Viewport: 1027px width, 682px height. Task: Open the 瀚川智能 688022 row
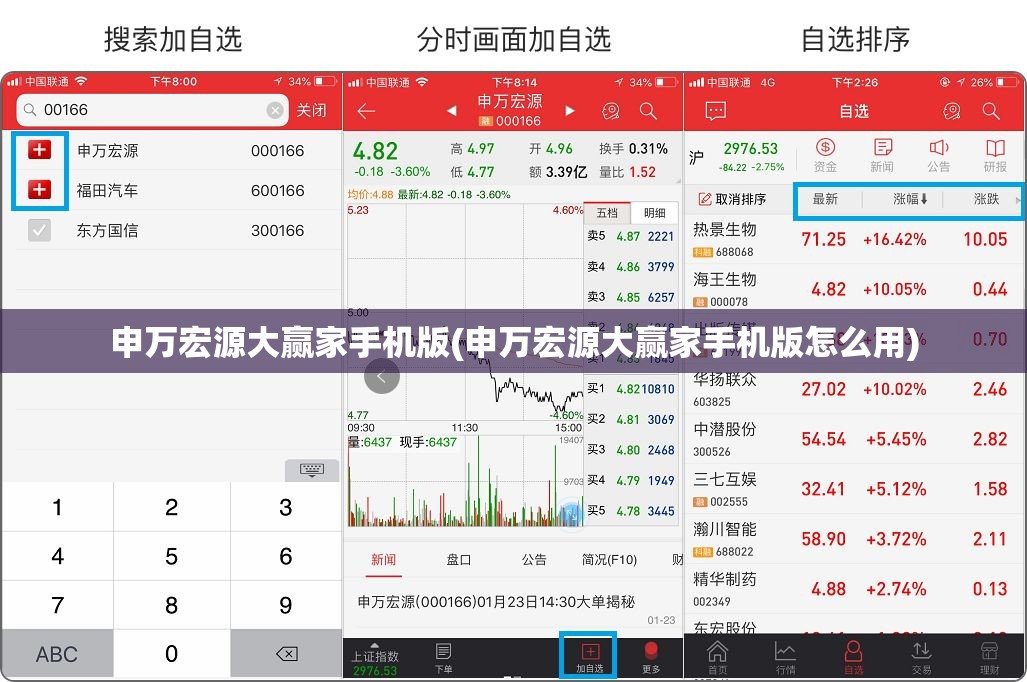[x=854, y=539]
